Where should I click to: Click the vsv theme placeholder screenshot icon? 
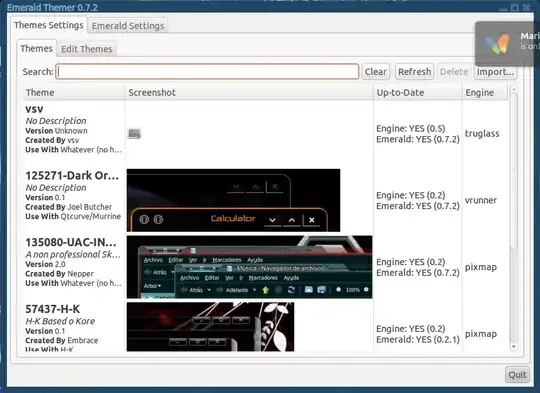click(134, 133)
